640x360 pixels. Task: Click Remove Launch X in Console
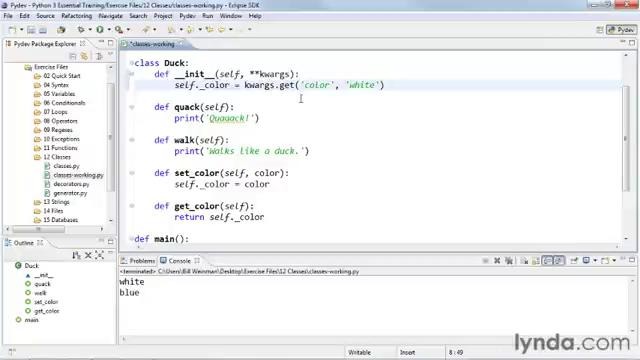(x=497, y=260)
